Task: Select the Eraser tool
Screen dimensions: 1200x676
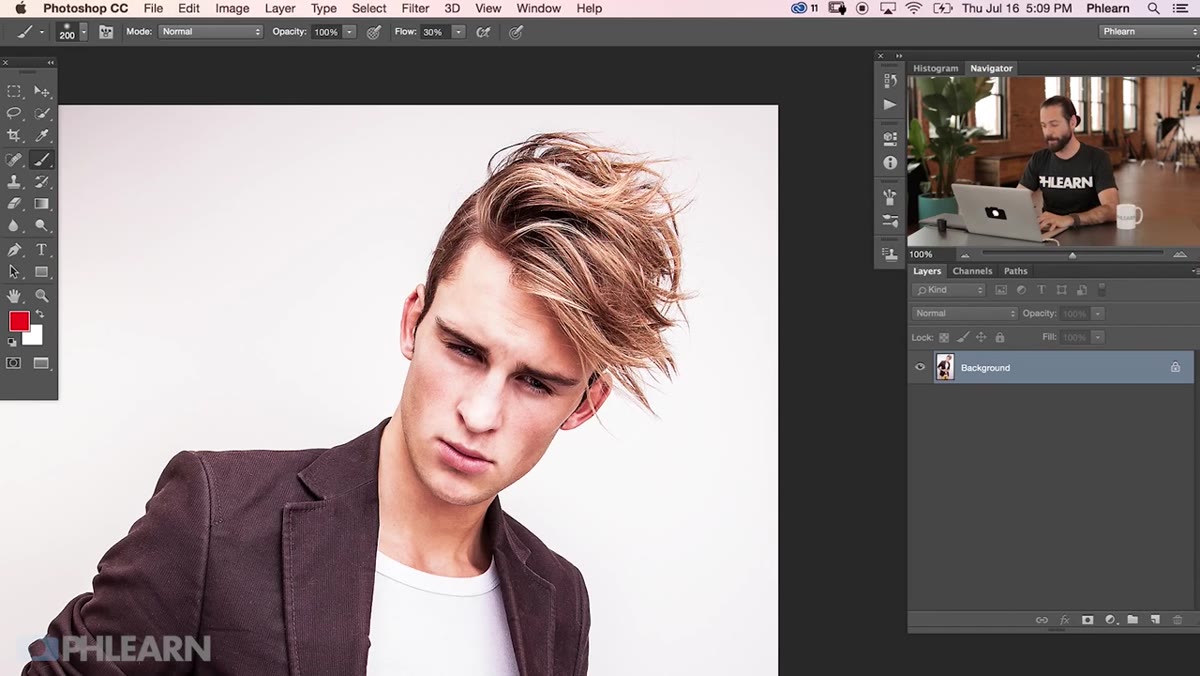Action: [14, 204]
